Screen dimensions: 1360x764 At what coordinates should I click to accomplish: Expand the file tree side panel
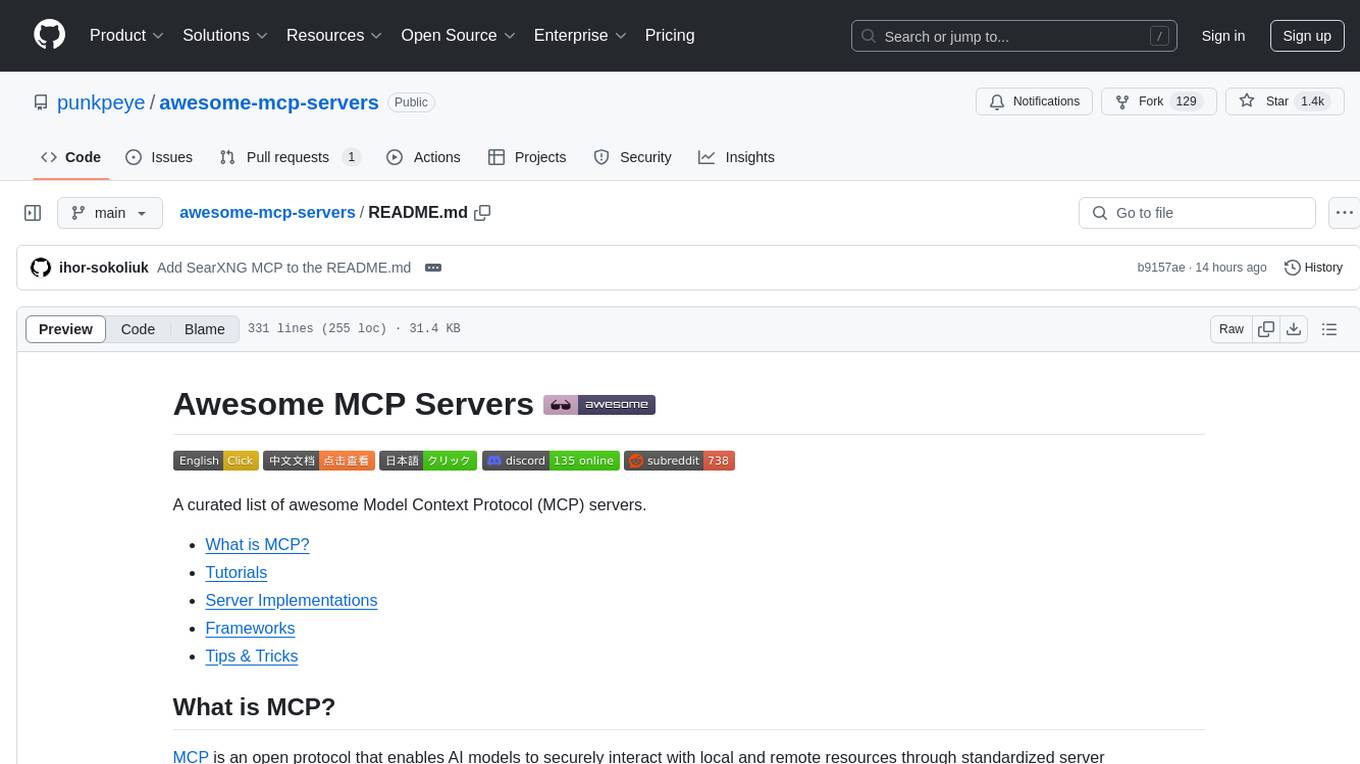click(33, 213)
